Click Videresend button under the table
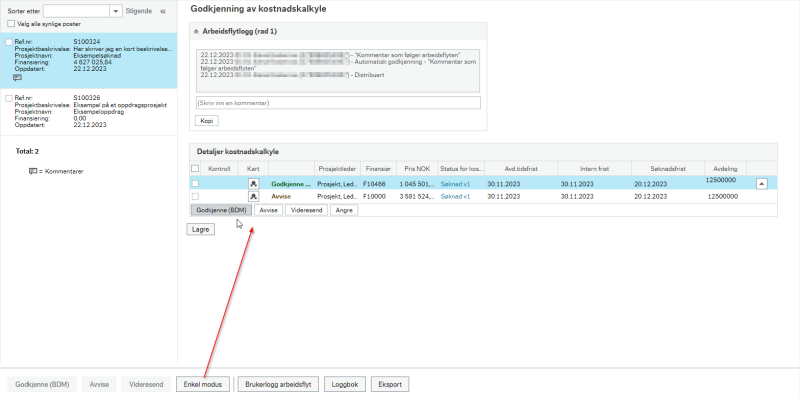Viewport: 800px width, 398px height. (x=307, y=210)
